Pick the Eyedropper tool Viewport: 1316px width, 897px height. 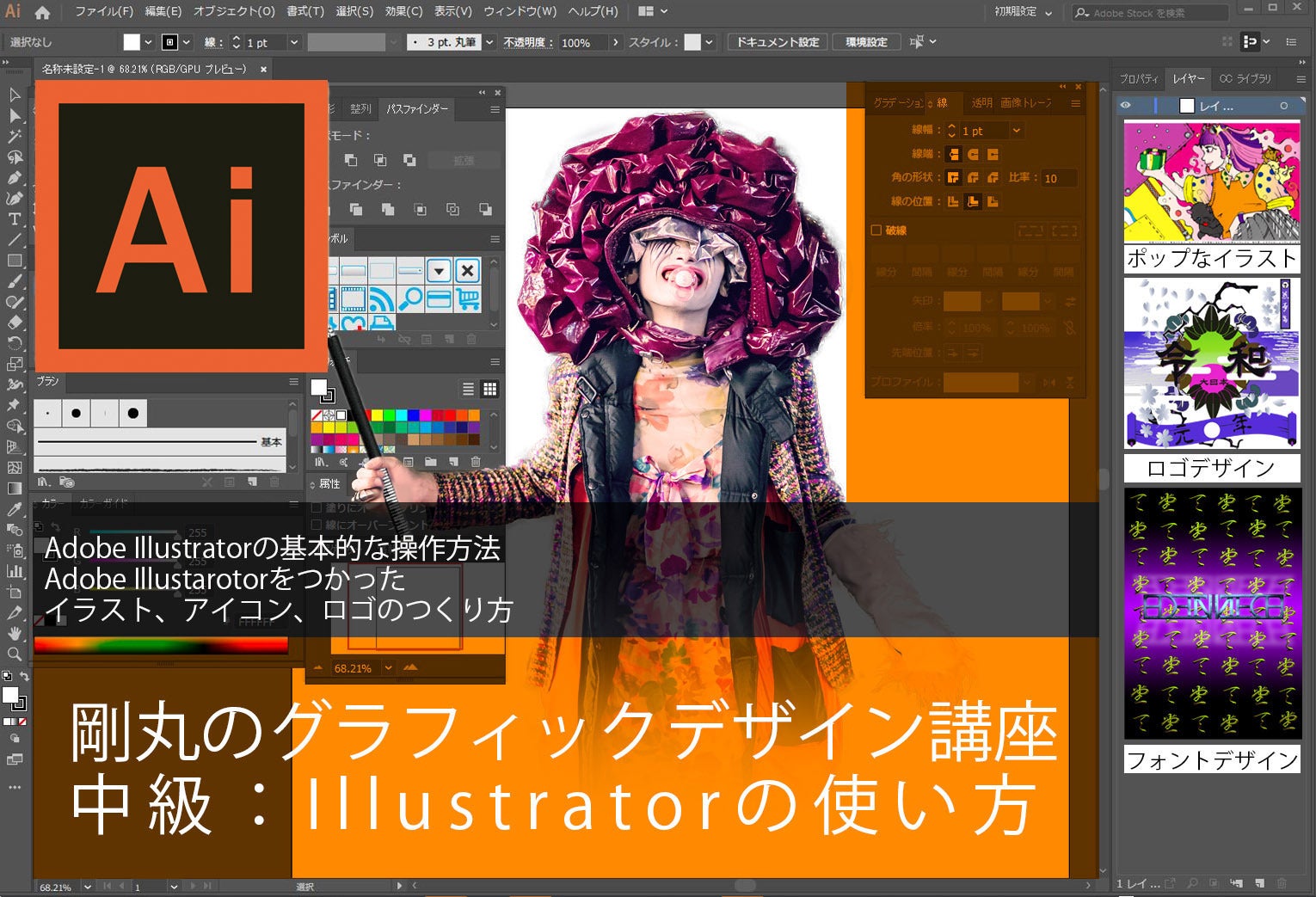[x=15, y=509]
